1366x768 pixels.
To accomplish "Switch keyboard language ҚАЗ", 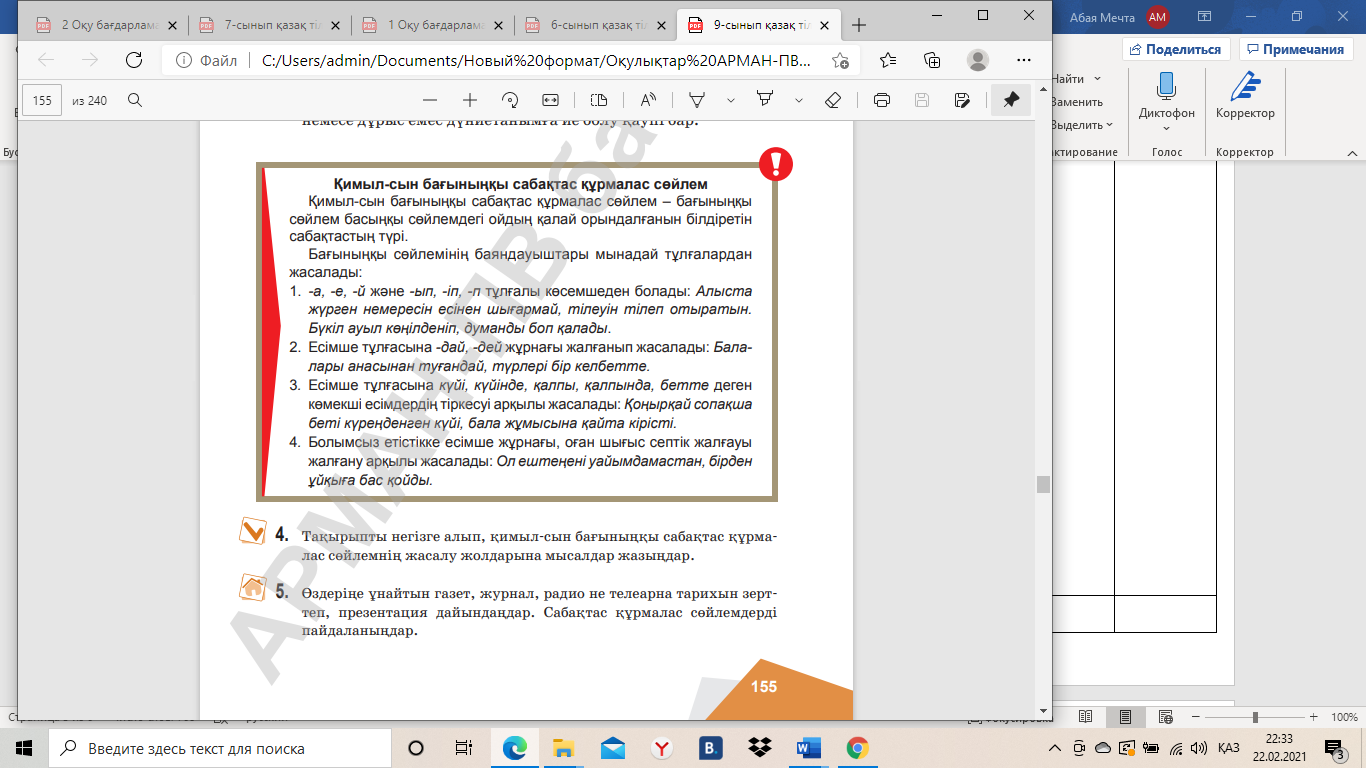I will click(x=1229, y=748).
